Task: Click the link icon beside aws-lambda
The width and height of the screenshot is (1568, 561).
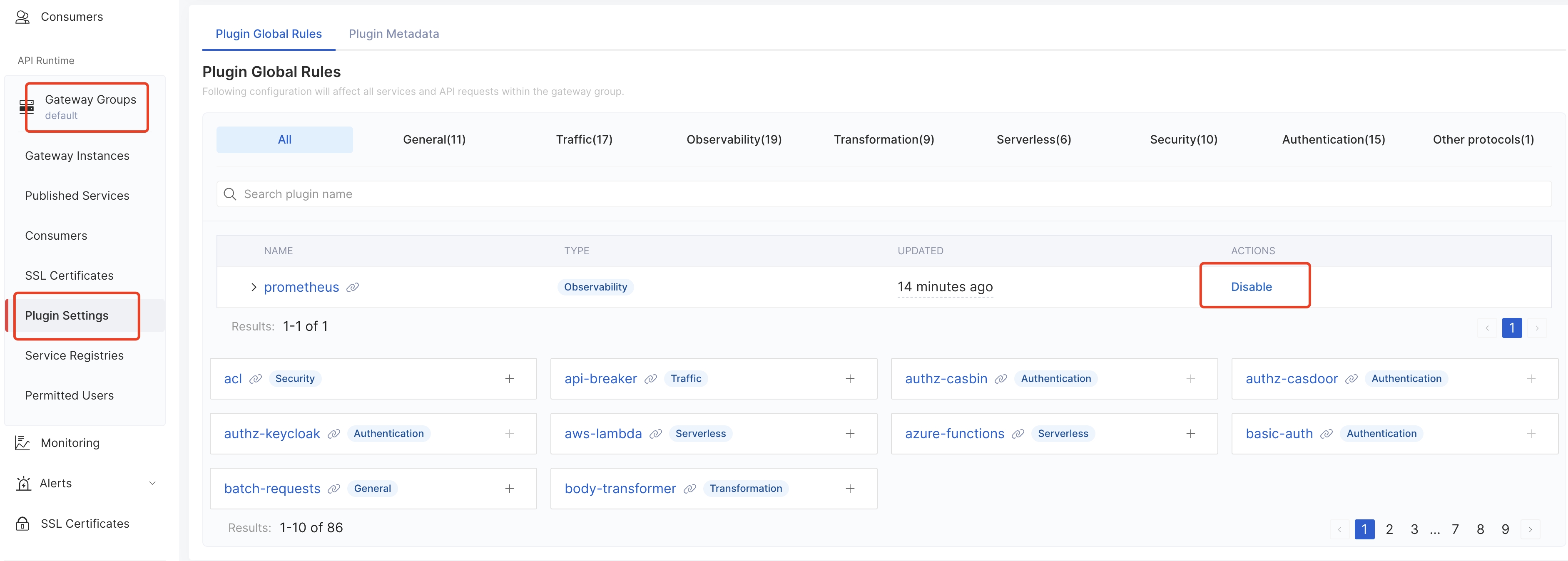Action: coord(656,434)
